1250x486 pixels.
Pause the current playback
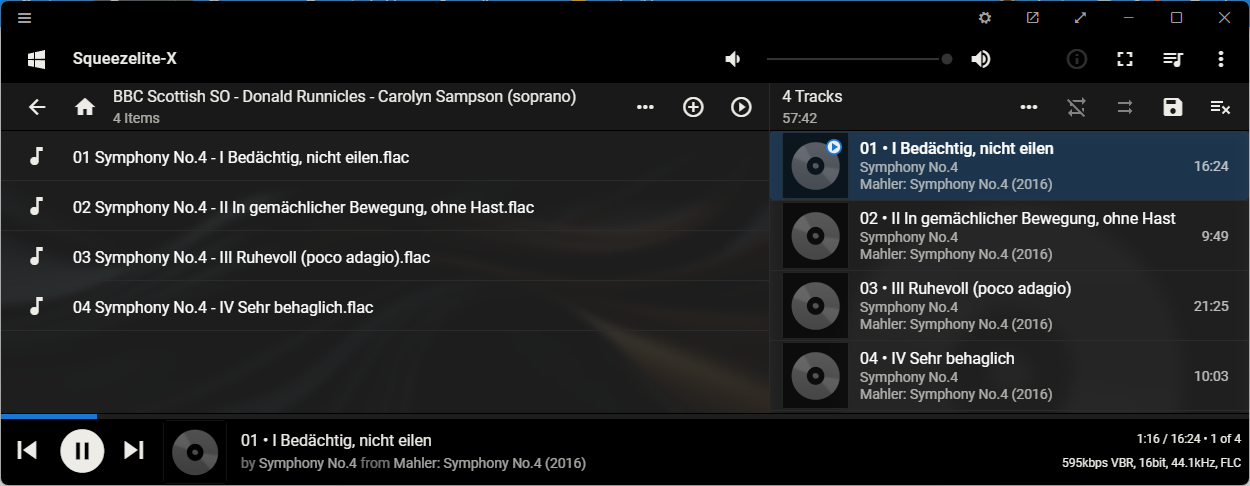click(x=82, y=450)
